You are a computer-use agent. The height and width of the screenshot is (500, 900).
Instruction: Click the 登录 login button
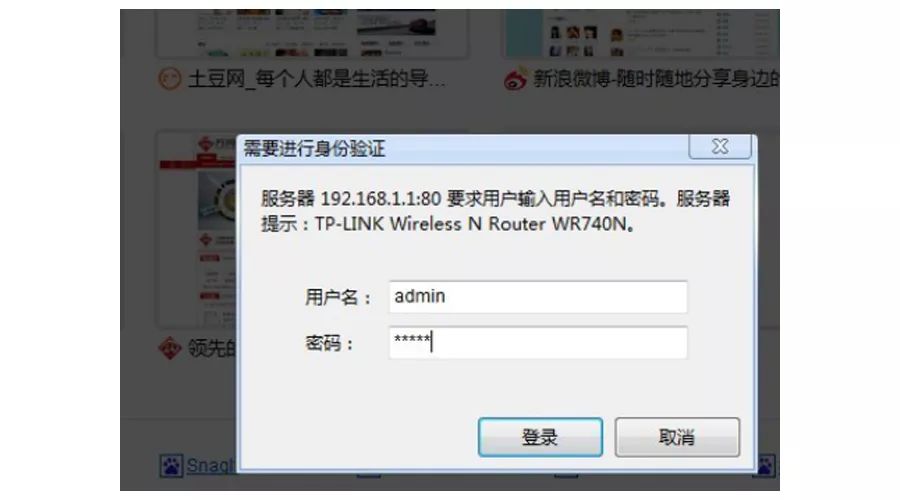(540, 437)
